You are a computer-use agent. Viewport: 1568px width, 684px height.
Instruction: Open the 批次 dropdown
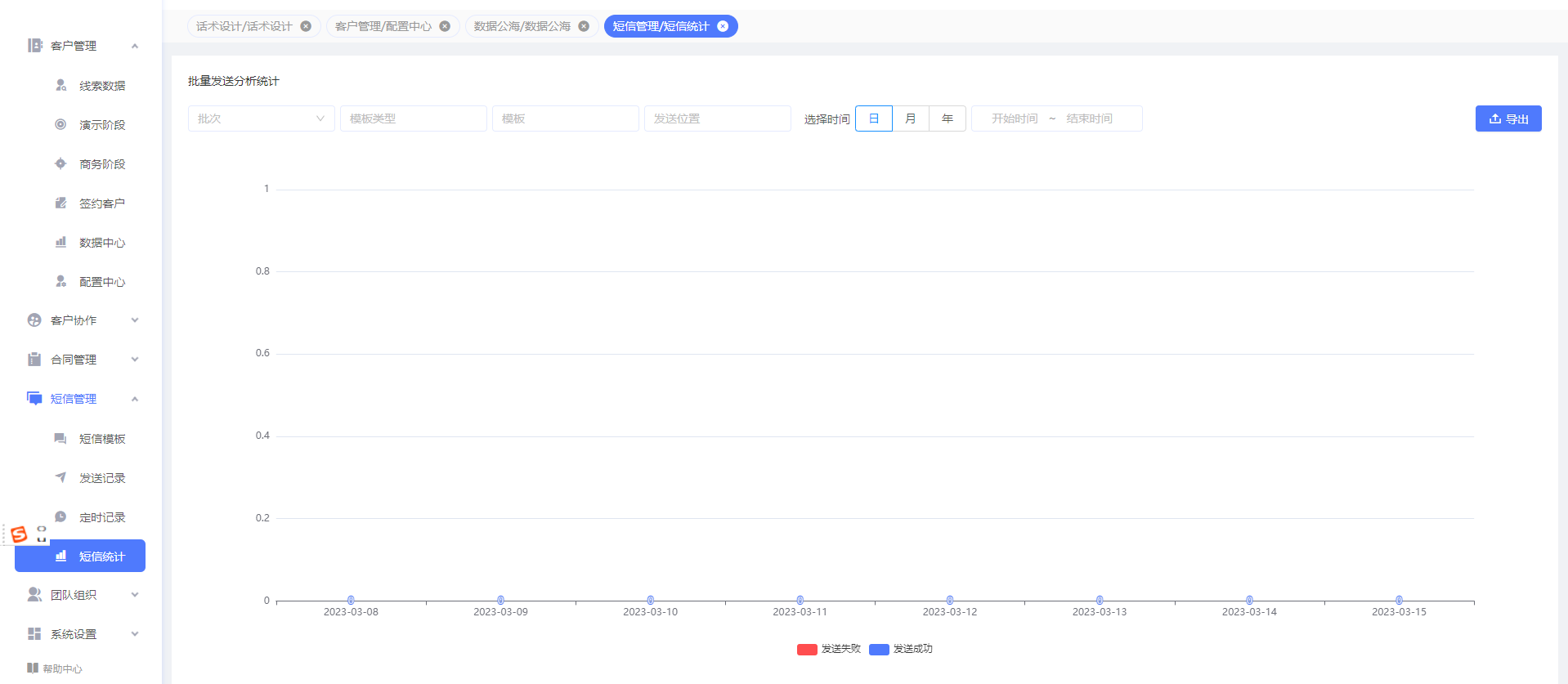pos(262,118)
